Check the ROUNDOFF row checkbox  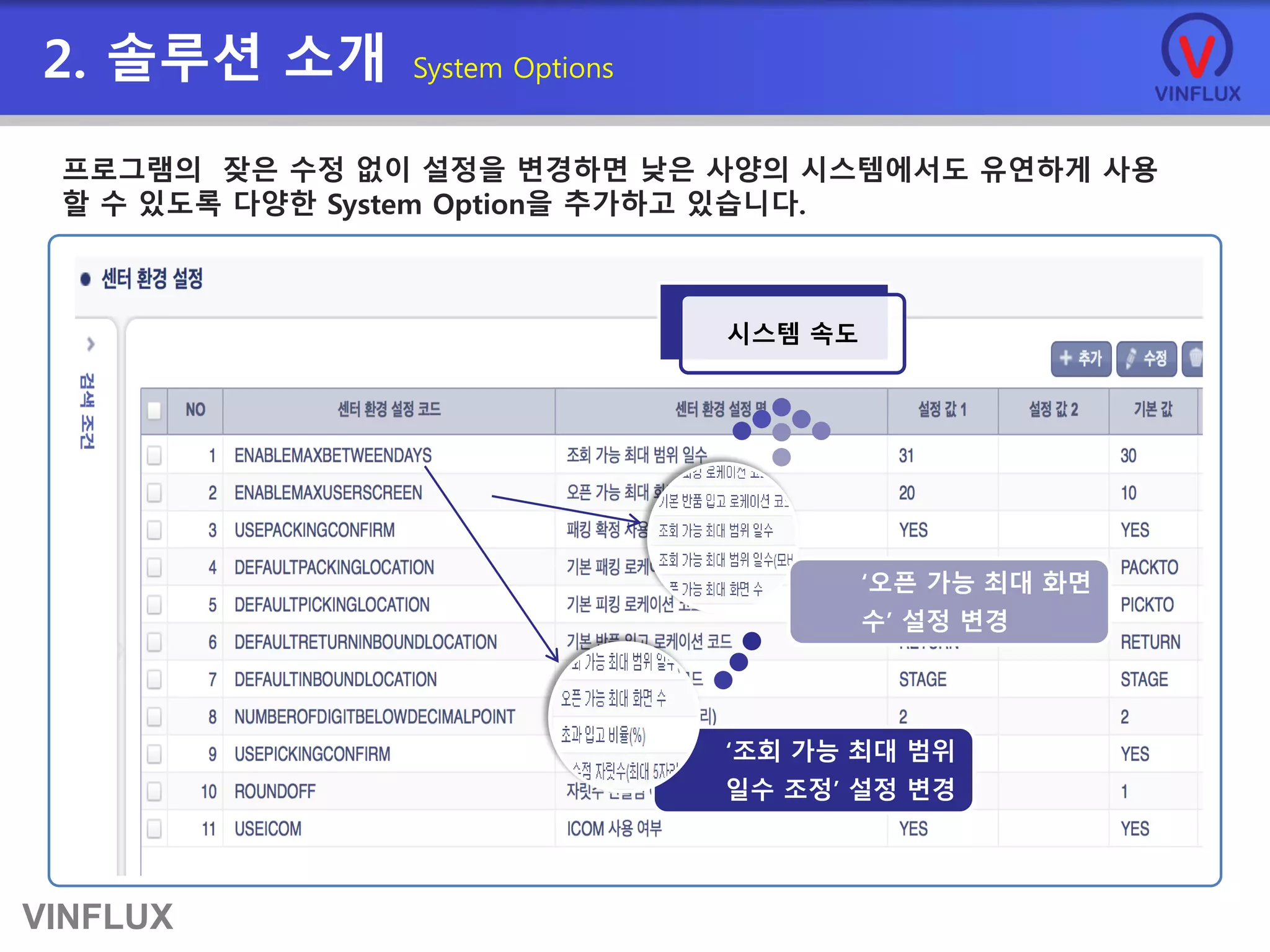(x=154, y=791)
